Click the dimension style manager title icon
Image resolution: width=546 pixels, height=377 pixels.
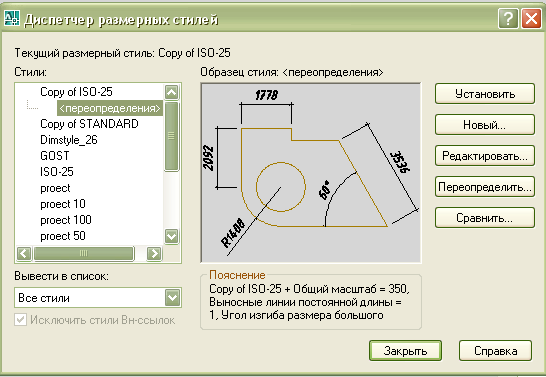[11, 18]
